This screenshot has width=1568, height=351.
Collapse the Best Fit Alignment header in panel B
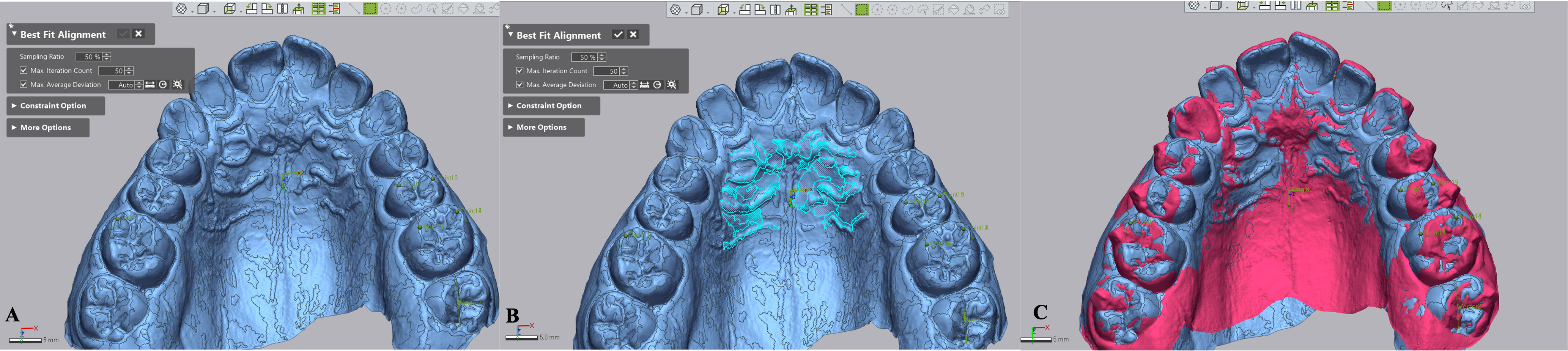pos(511,35)
